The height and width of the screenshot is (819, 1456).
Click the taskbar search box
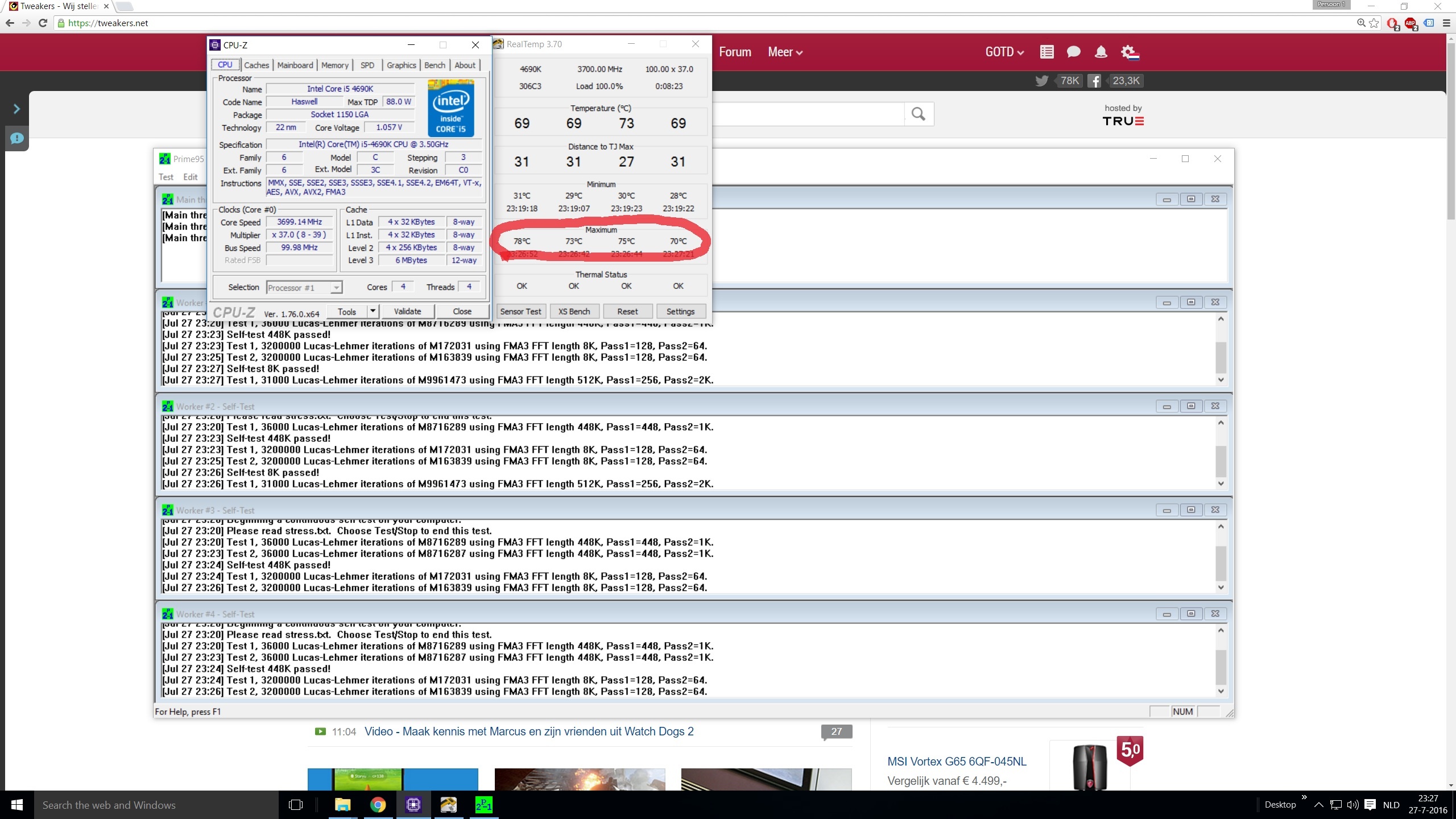(x=156, y=805)
